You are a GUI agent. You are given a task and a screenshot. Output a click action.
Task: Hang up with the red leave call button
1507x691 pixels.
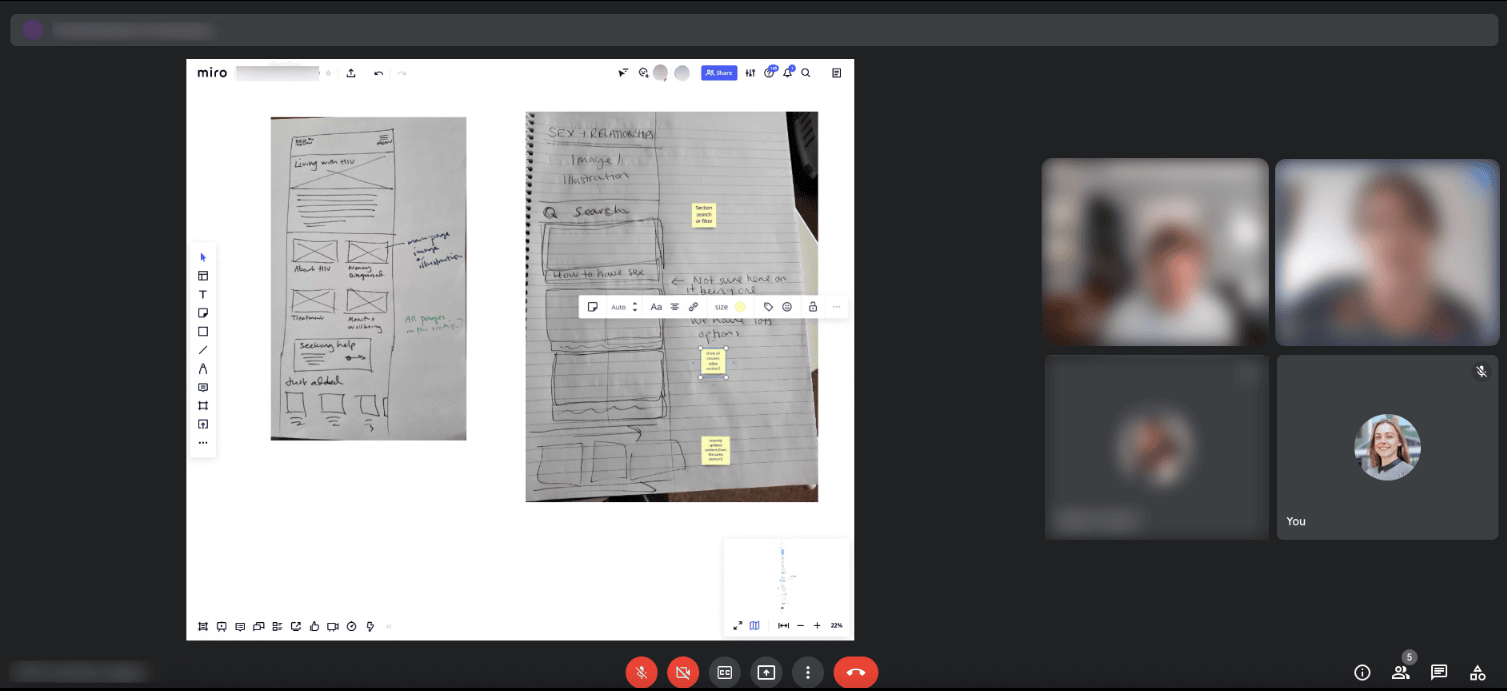click(x=856, y=673)
